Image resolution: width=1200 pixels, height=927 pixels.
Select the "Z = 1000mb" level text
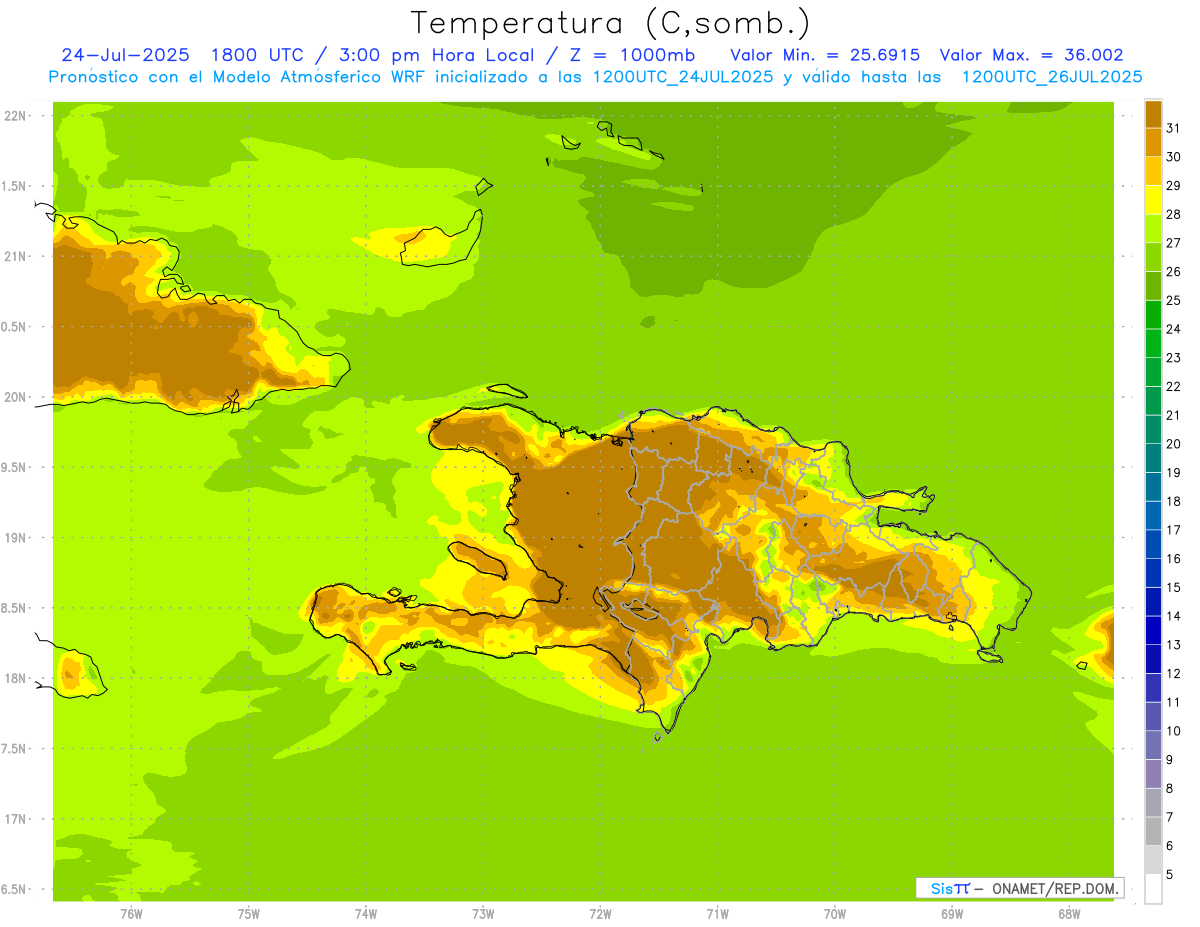[x=637, y=55]
